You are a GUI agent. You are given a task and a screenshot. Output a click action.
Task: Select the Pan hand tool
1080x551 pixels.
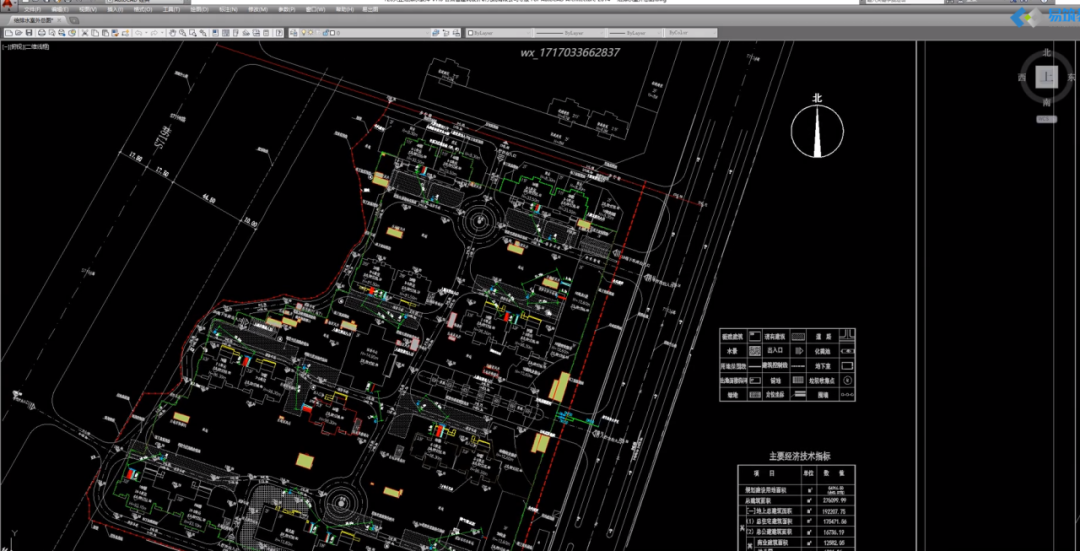tap(172, 33)
